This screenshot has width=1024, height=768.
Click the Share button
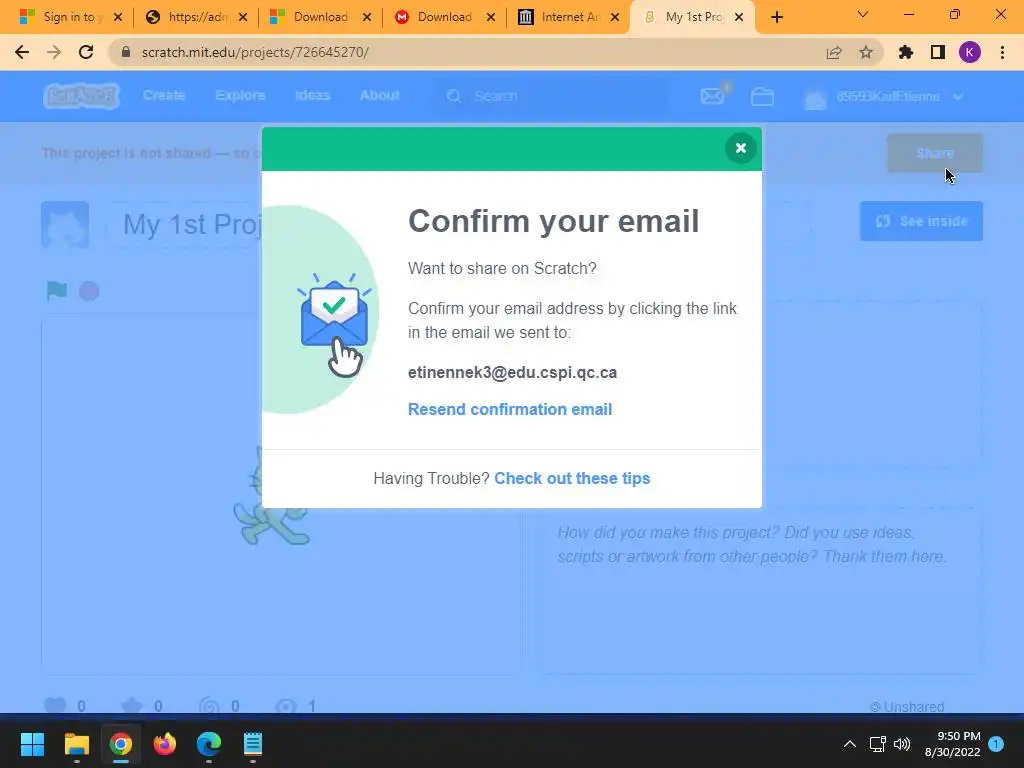click(935, 153)
